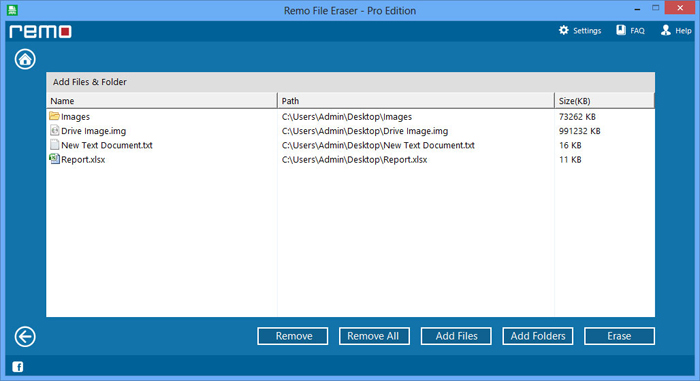The height and width of the screenshot is (381, 700).
Task: Maximize the Remo File Eraser window
Action: point(655,8)
